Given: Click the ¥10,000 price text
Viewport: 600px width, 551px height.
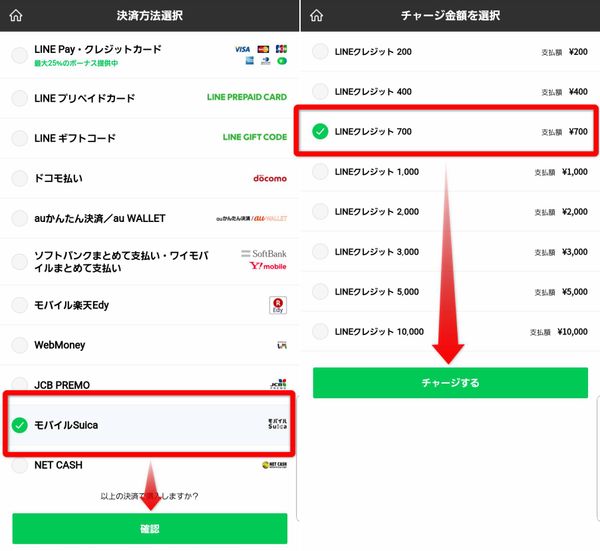Looking at the screenshot, I should click(x=572, y=332).
